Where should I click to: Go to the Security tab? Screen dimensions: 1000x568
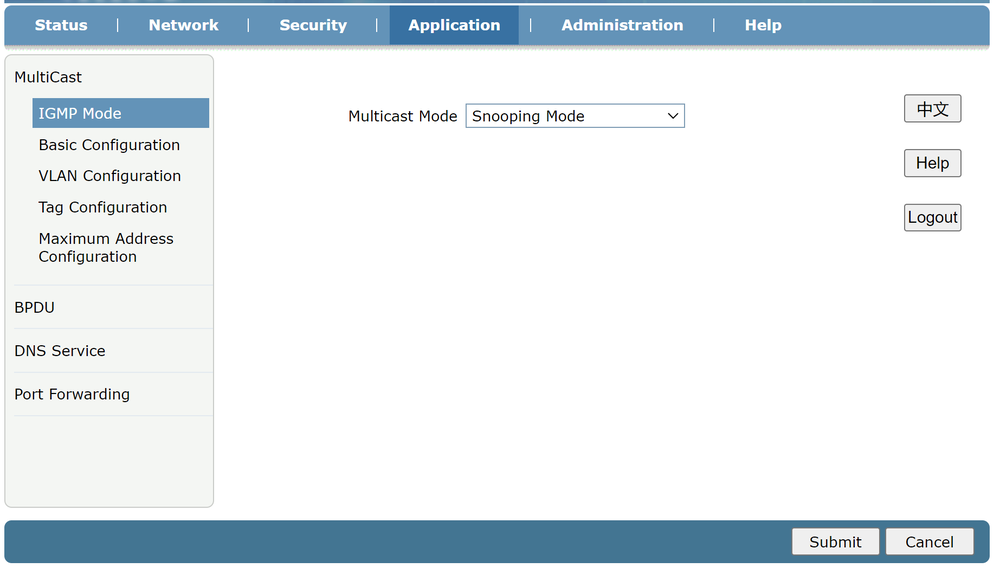coord(313,25)
